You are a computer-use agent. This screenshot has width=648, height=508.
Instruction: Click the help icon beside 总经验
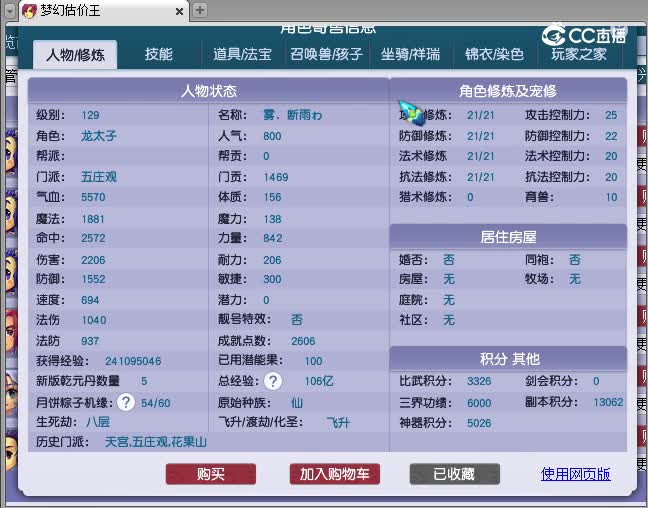coord(273,381)
